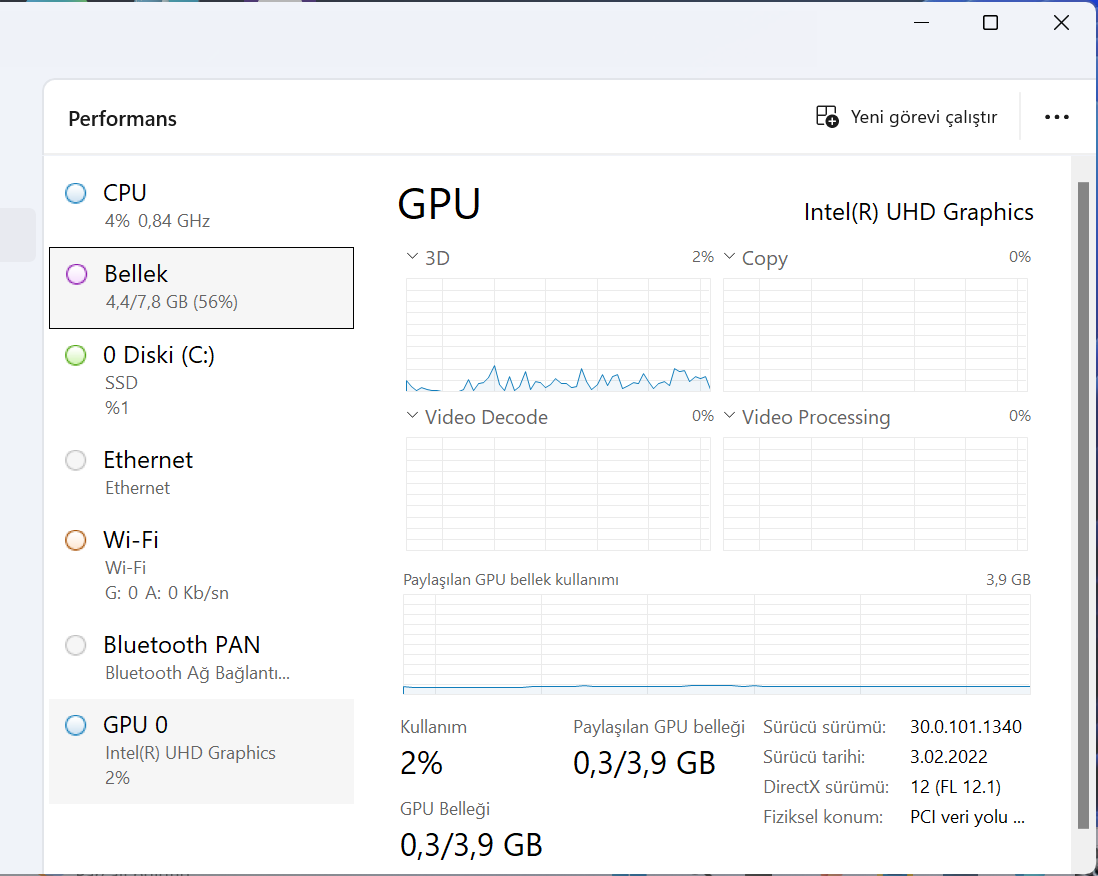Image resolution: width=1098 pixels, height=876 pixels.
Task: Expand the Video Decode graph selector
Action: point(412,416)
